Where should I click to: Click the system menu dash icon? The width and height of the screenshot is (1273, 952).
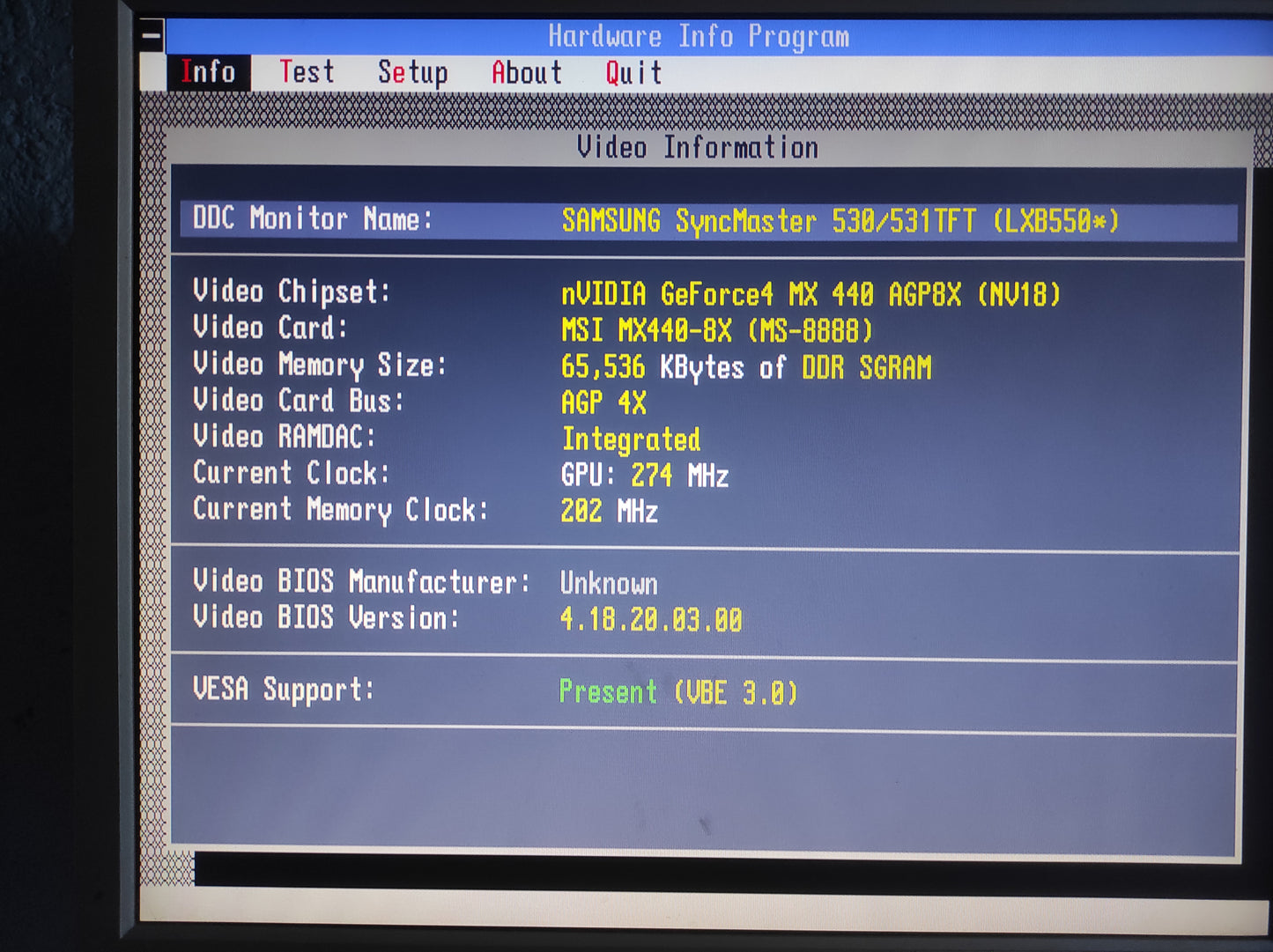(x=152, y=36)
